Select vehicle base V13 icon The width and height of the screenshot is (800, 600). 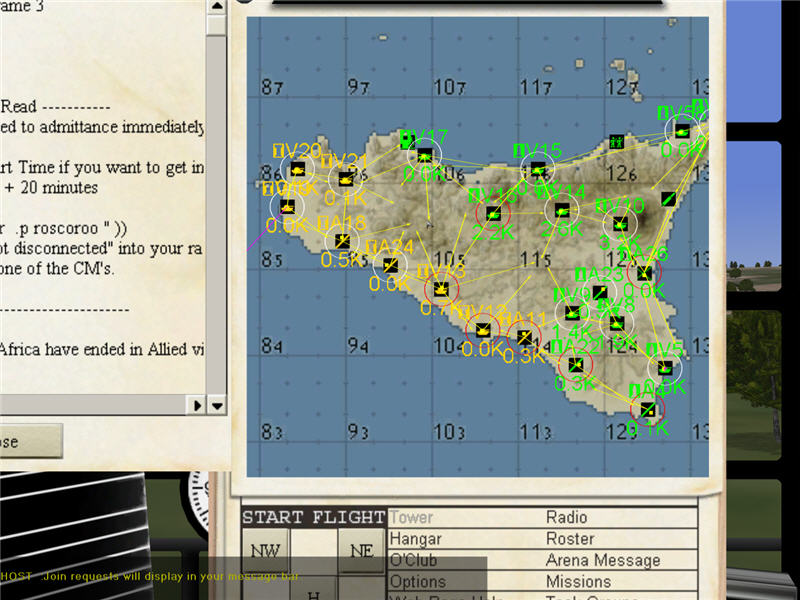[x=441, y=289]
